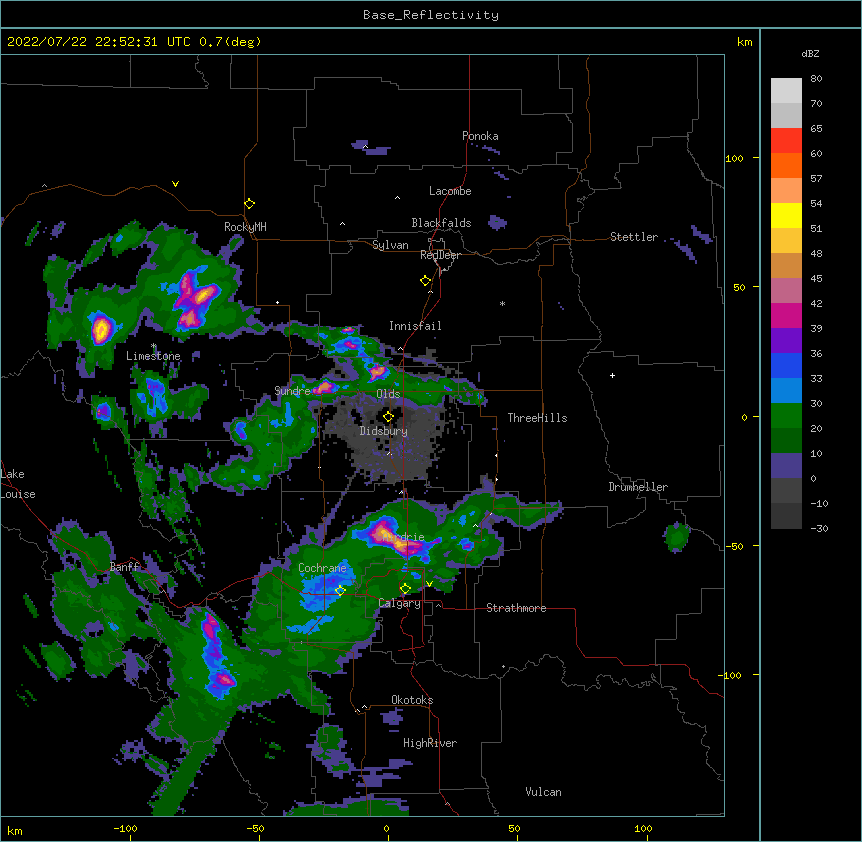Click the white asterisk marker just above Limestone
The image size is (862, 842).
154,346
